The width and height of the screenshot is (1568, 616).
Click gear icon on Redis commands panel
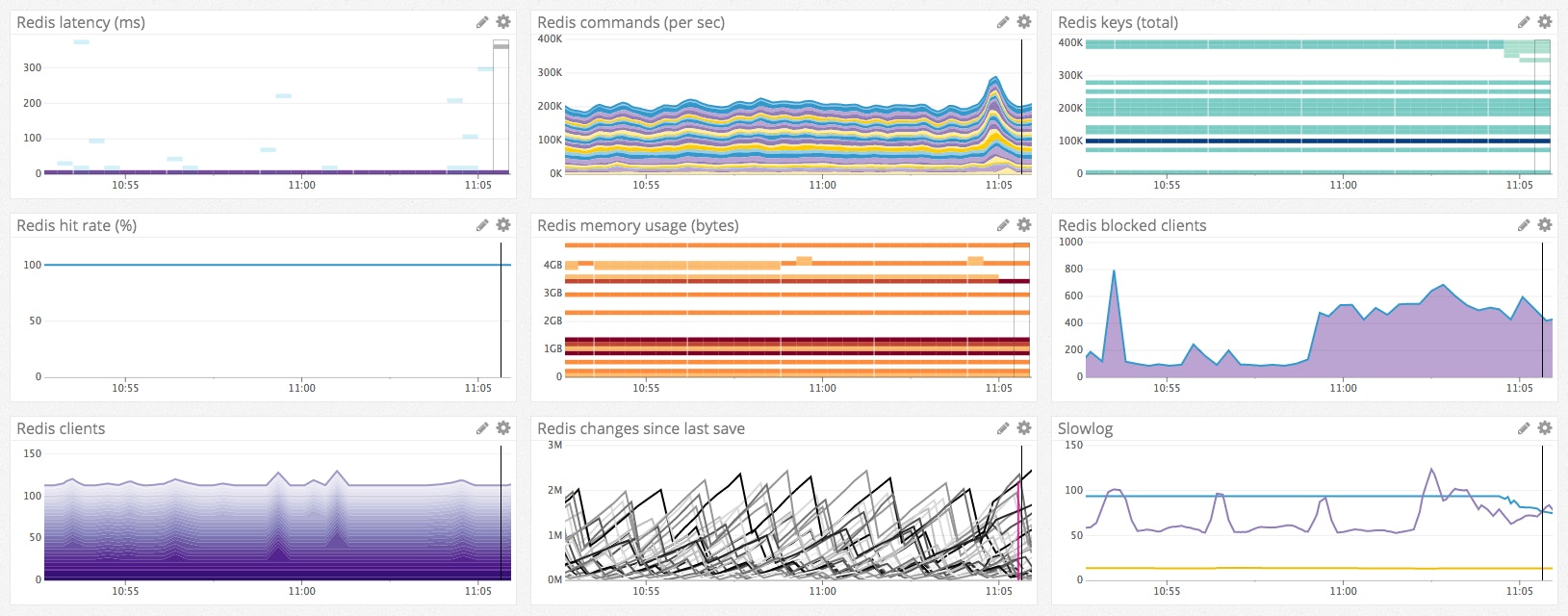tap(1024, 22)
